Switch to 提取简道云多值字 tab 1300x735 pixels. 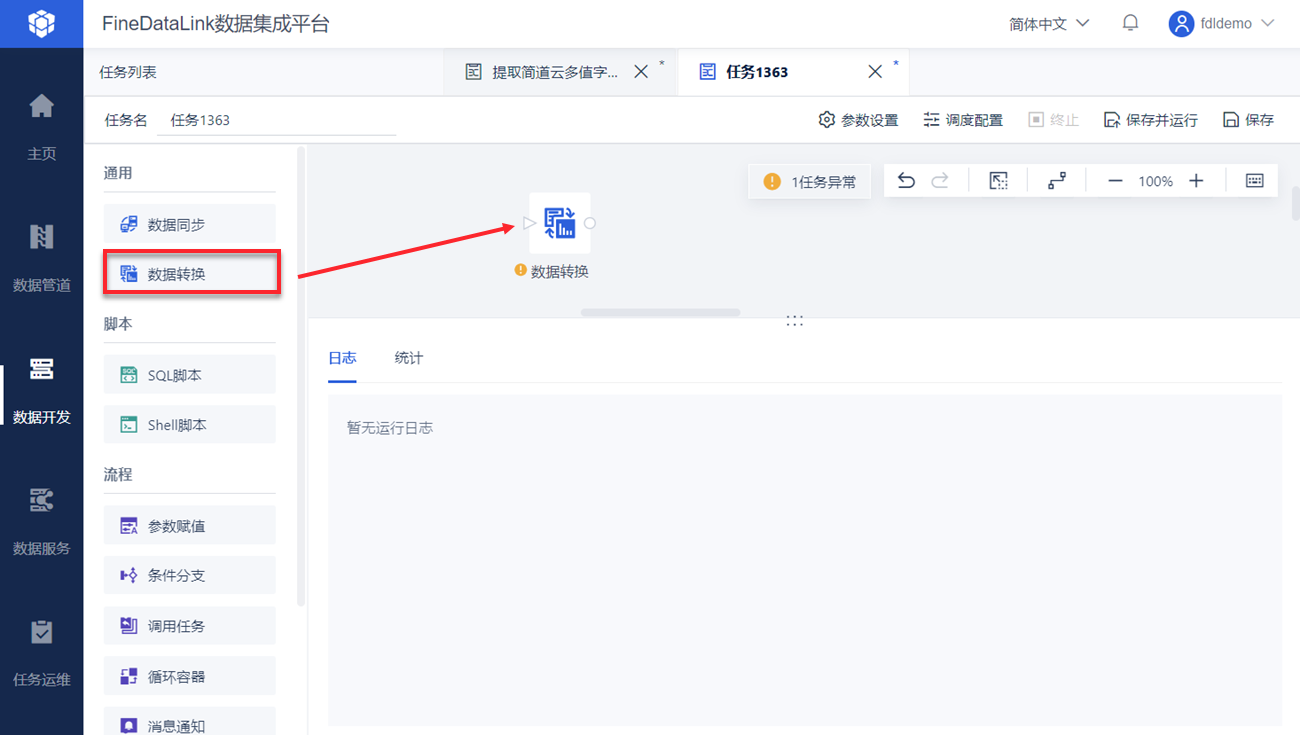(x=556, y=72)
